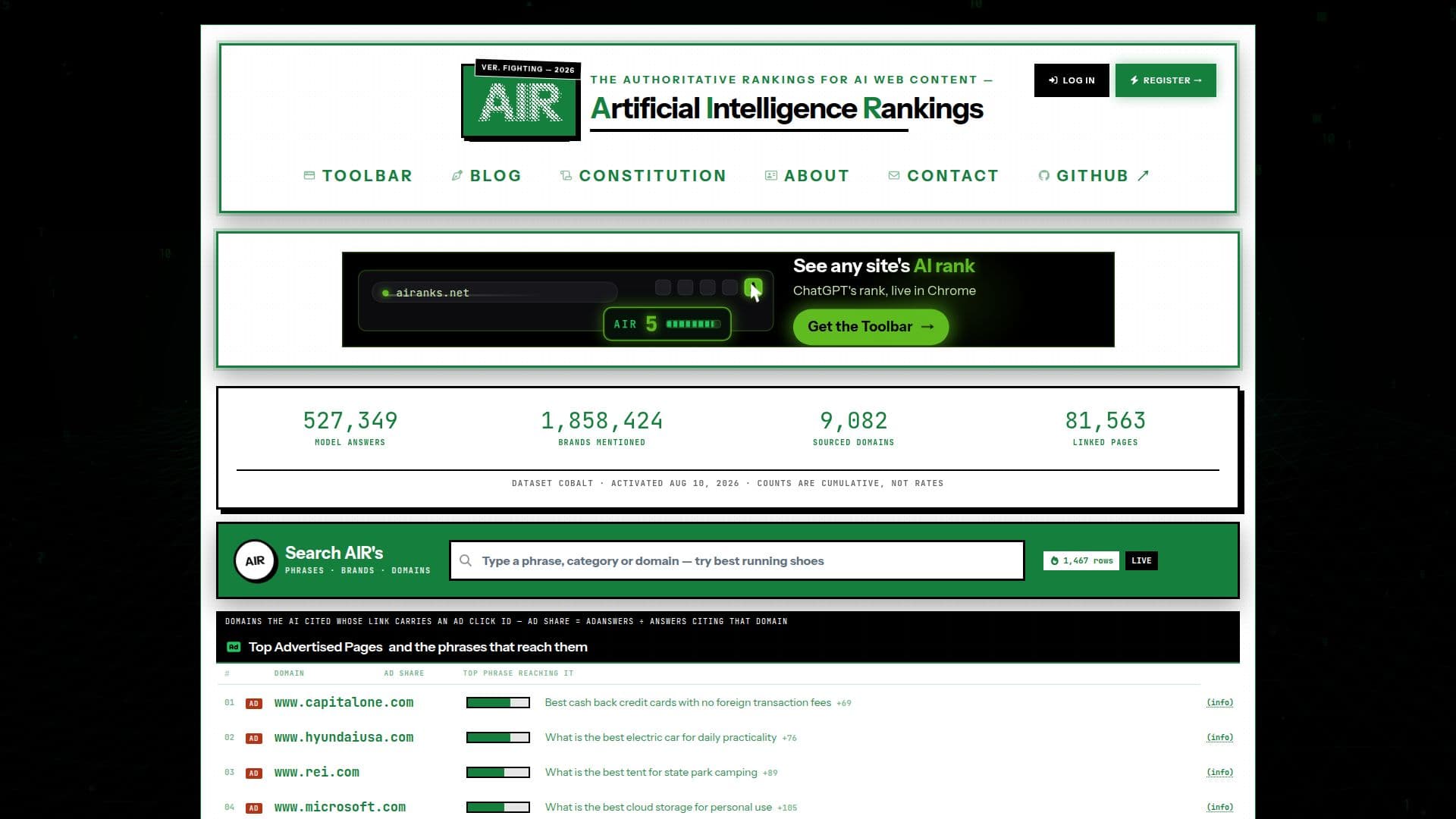Click the 1,467 rows badge

[x=1081, y=561]
